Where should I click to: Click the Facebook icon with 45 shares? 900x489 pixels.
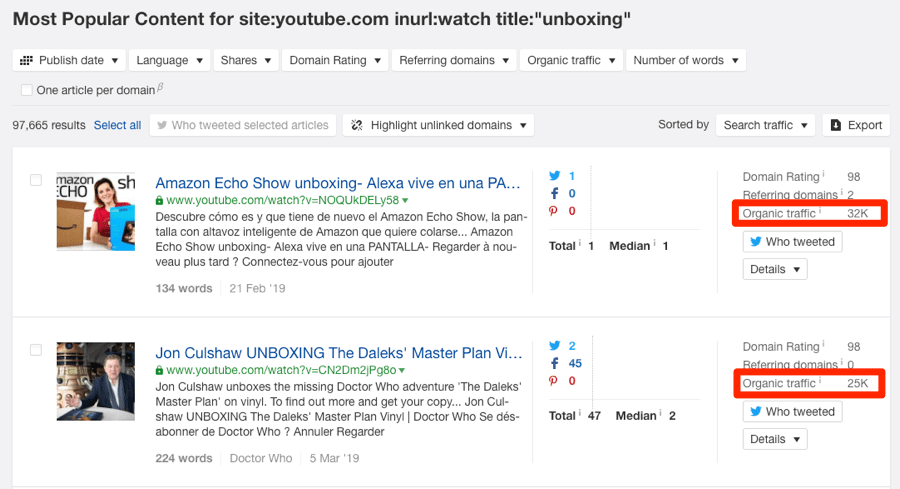point(554,363)
